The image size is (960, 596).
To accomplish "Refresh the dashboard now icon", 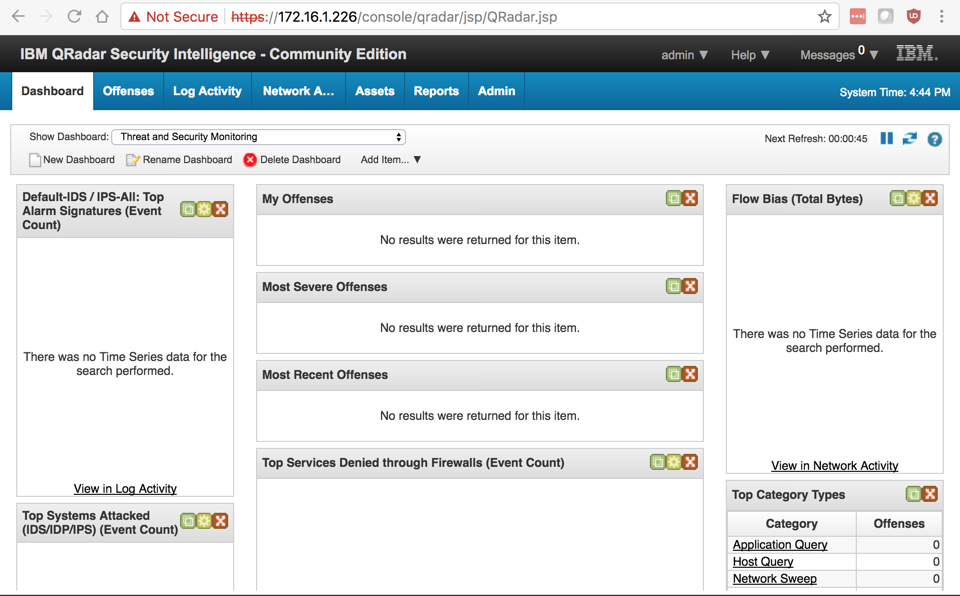I will 909,138.
